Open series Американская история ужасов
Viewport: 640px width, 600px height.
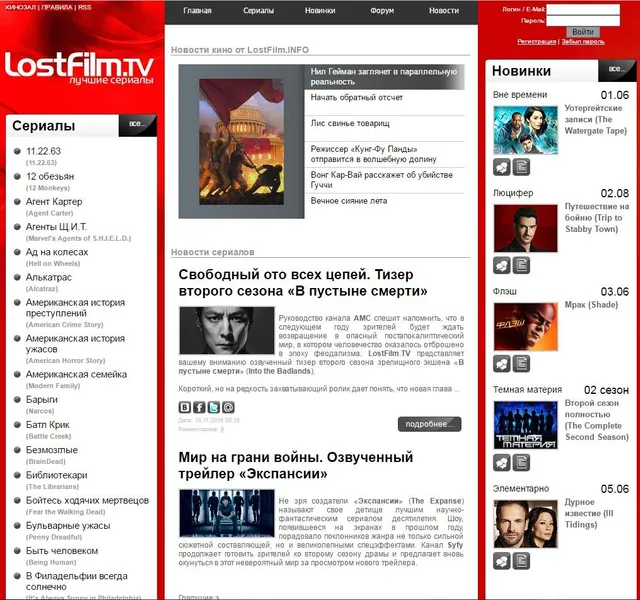tap(75, 344)
